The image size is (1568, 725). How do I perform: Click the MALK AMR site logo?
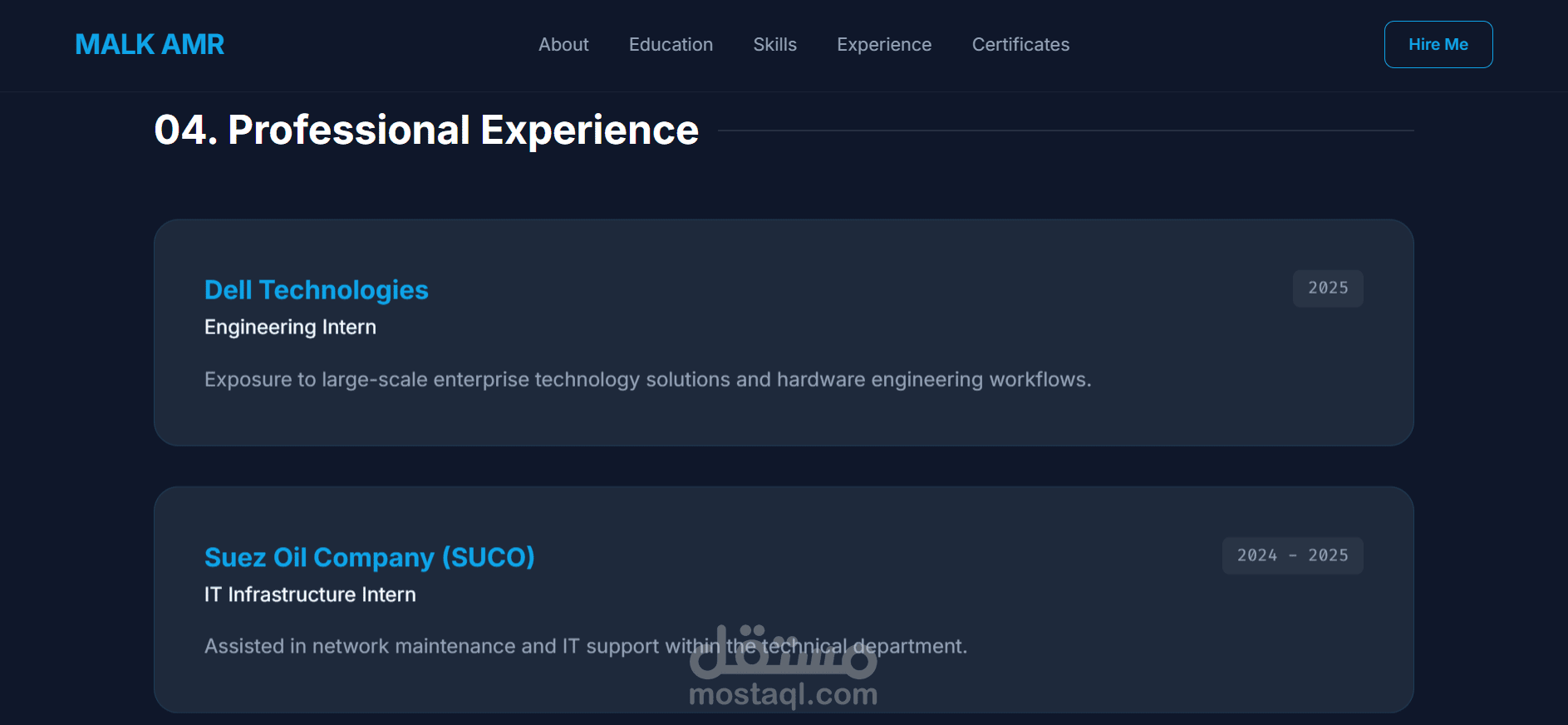(x=150, y=44)
